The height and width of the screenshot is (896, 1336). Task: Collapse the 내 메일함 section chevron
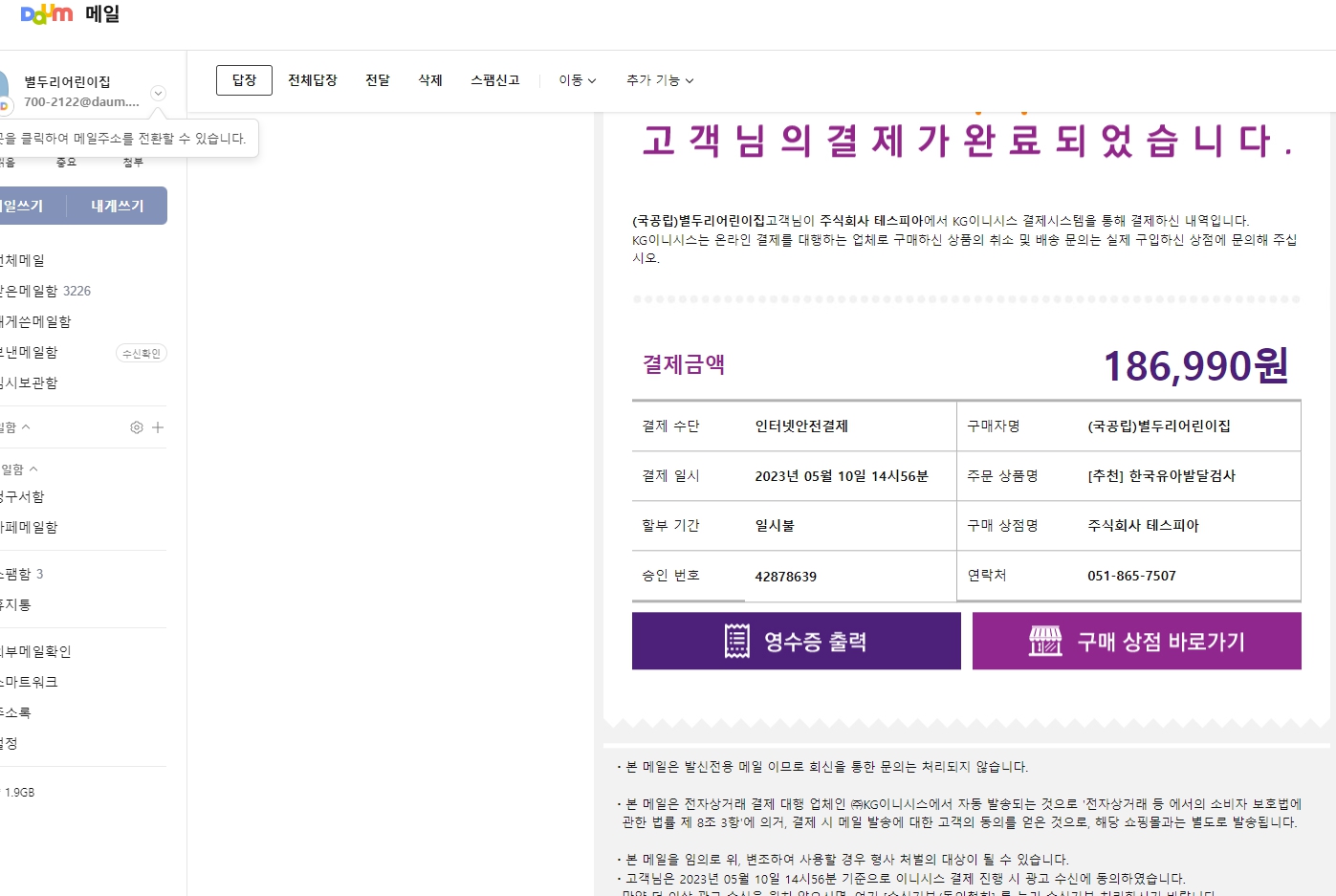[x=26, y=427]
